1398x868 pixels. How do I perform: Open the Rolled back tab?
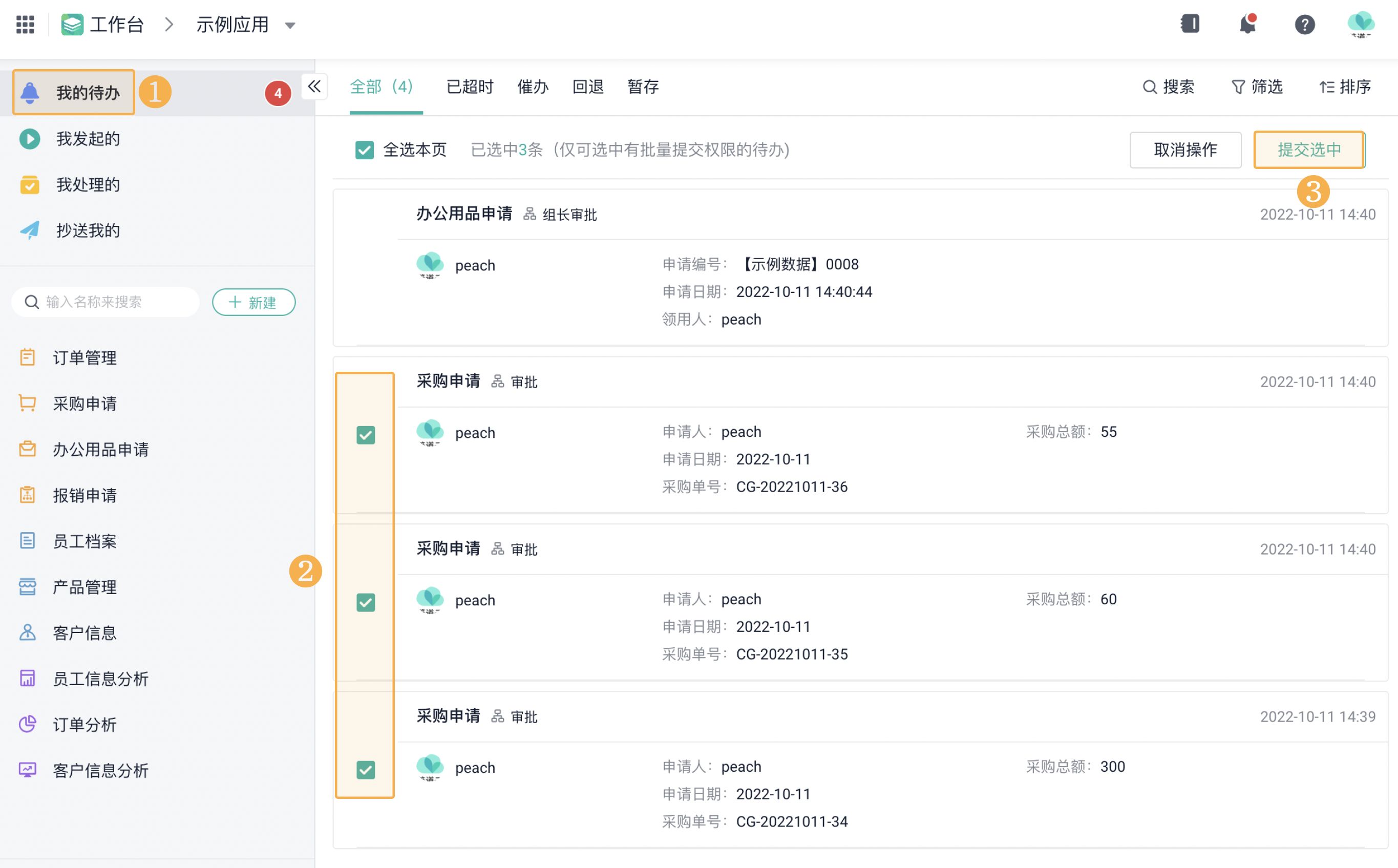588,87
